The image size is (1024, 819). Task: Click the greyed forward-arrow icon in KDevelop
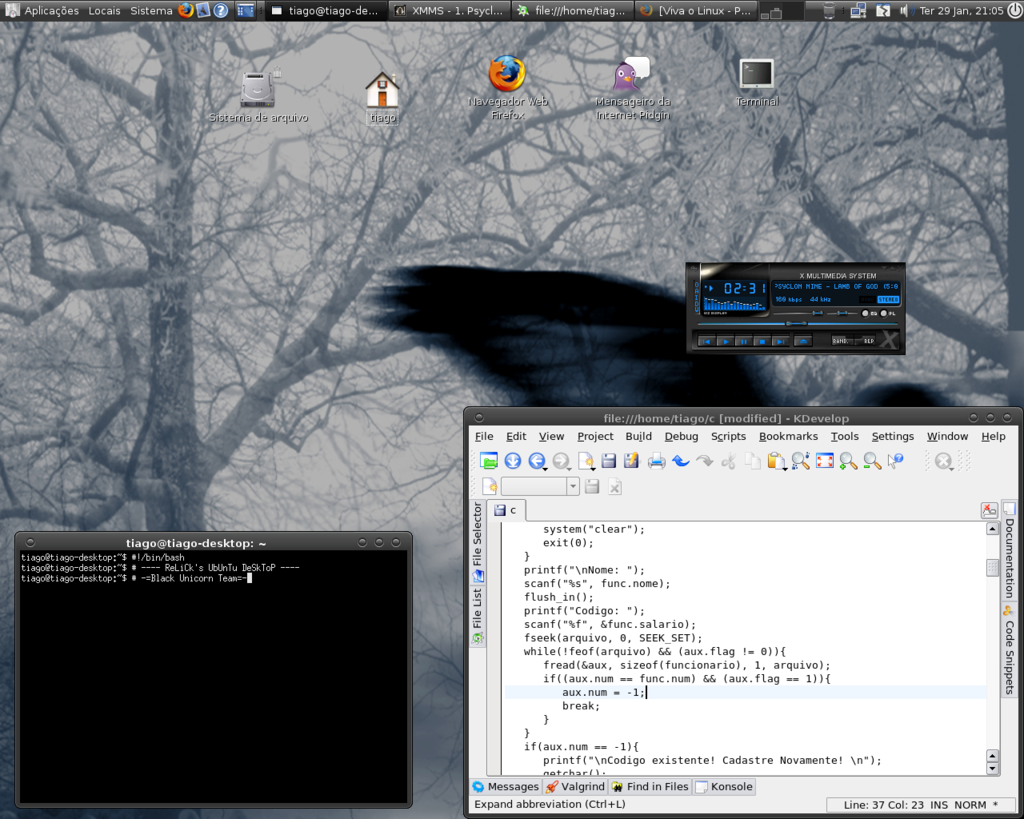560,461
